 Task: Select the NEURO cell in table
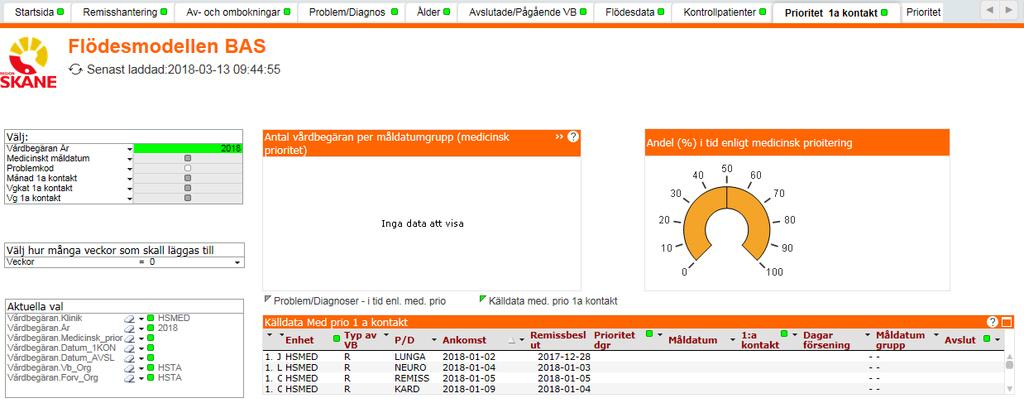pyautogui.click(x=410, y=368)
